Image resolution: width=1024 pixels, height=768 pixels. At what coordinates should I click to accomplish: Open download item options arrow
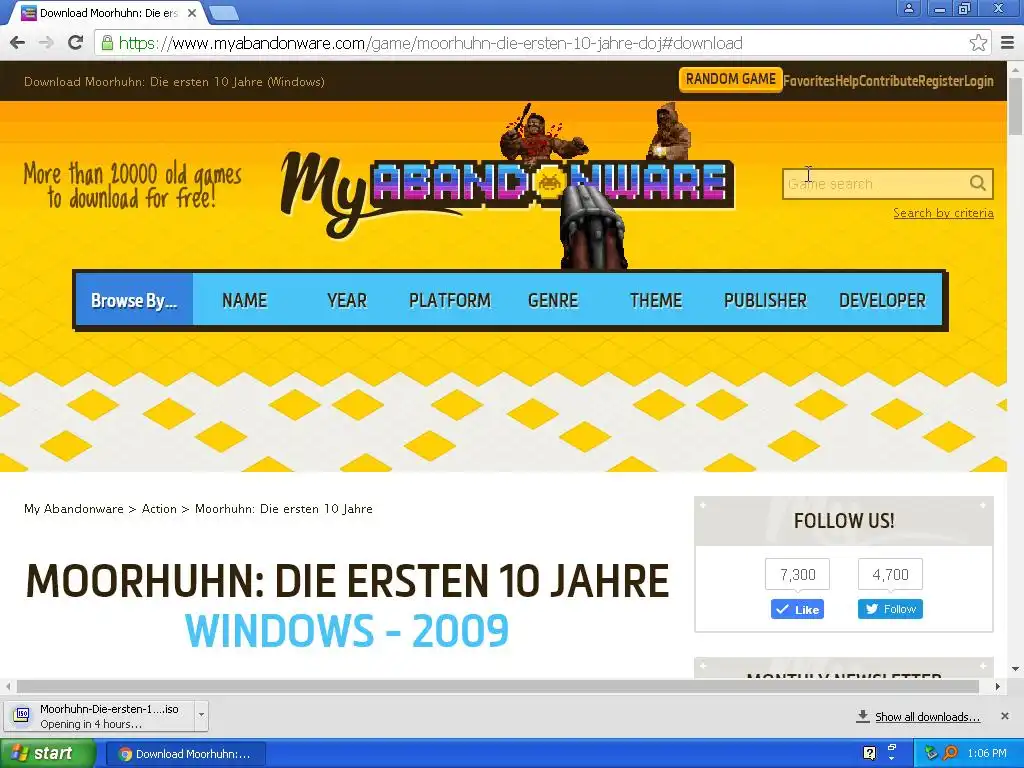pos(201,714)
